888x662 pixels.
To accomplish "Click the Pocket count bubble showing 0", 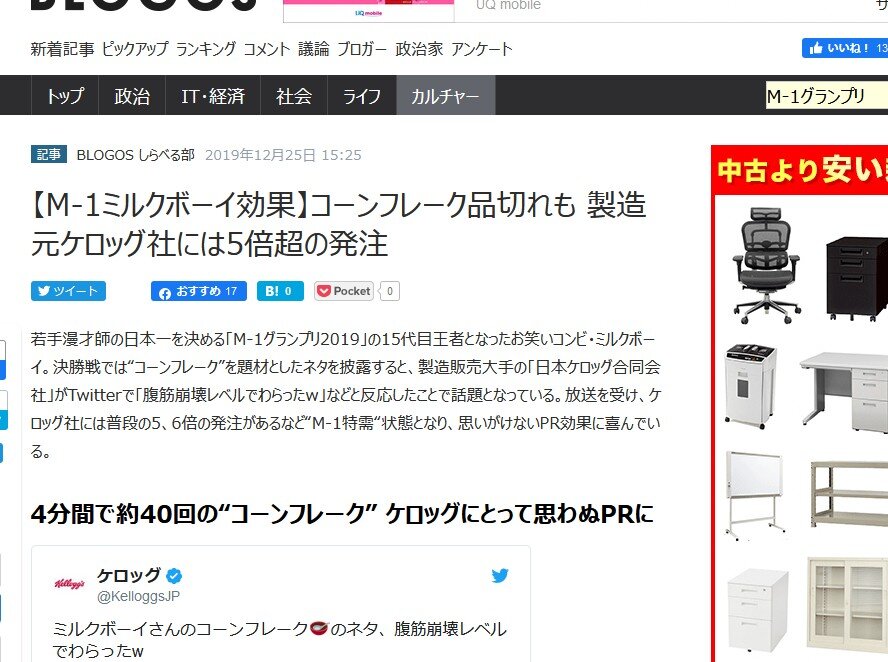I will click(x=390, y=291).
